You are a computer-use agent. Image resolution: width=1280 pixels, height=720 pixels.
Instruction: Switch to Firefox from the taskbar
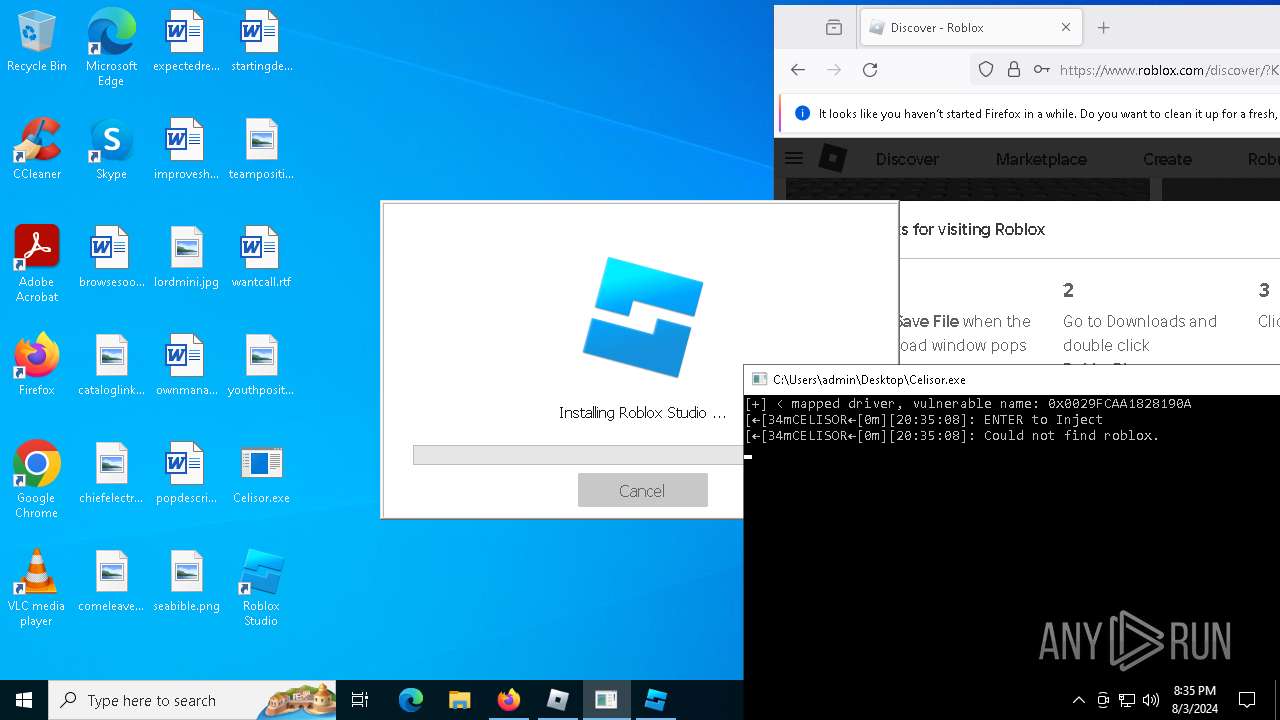[x=508, y=700]
